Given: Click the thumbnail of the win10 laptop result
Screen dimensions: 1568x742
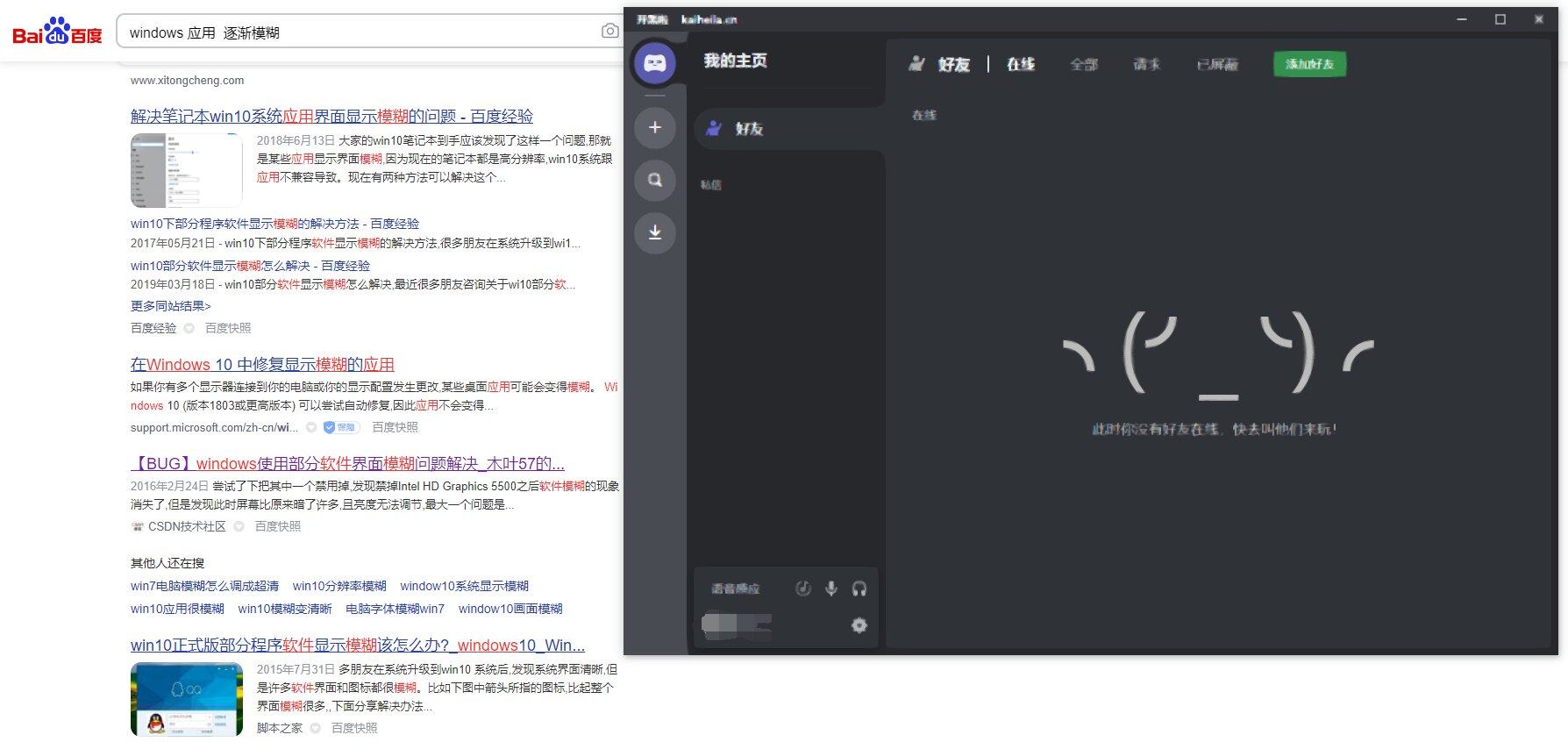Looking at the screenshot, I should coord(187,170).
